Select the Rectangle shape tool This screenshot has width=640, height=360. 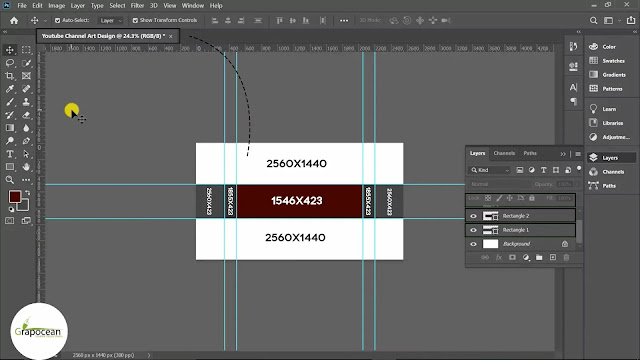10,167
